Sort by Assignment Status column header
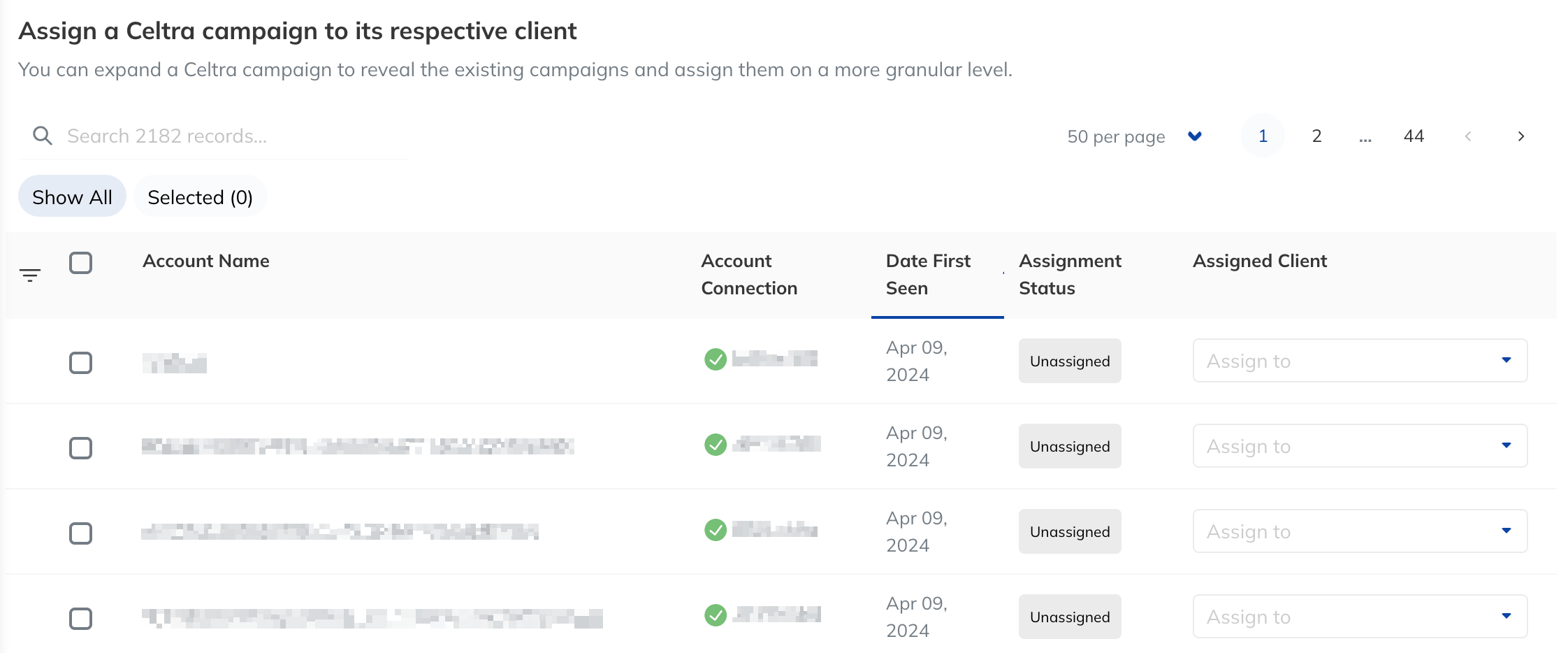The image size is (1568, 653). click(x=1070, y=275)
